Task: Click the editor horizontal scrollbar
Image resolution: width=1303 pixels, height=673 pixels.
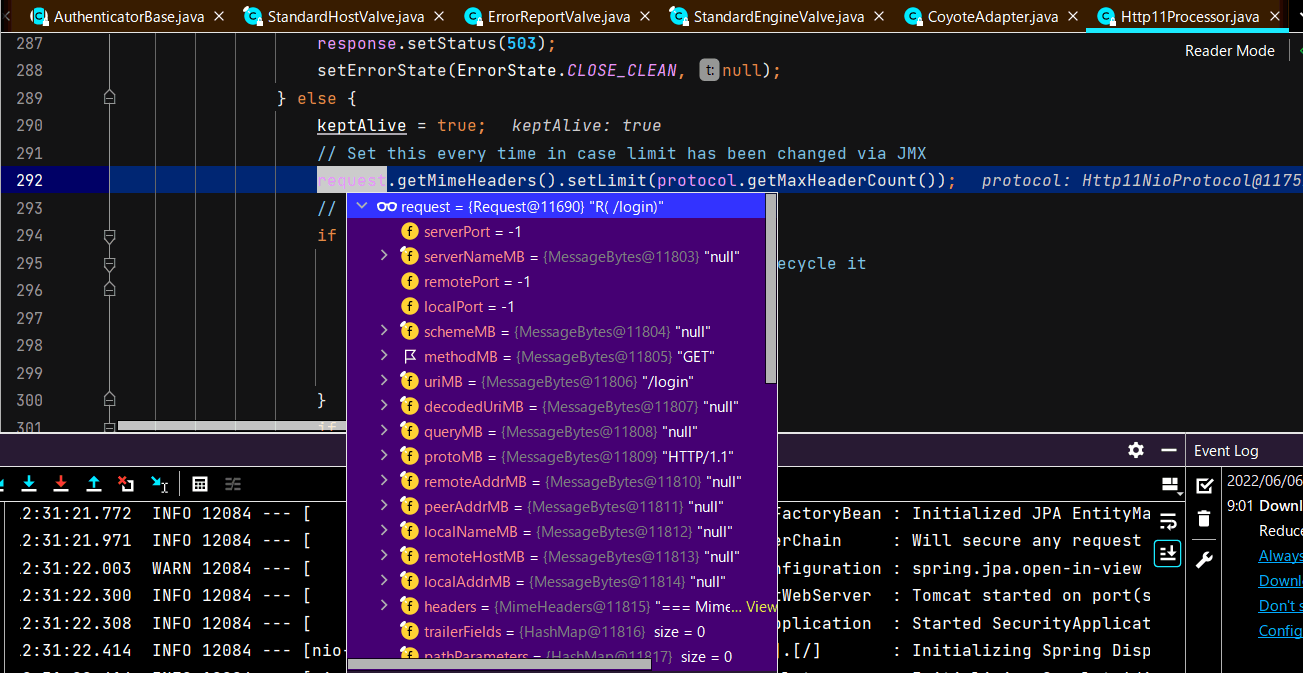Action: click(x=230, y=426)
